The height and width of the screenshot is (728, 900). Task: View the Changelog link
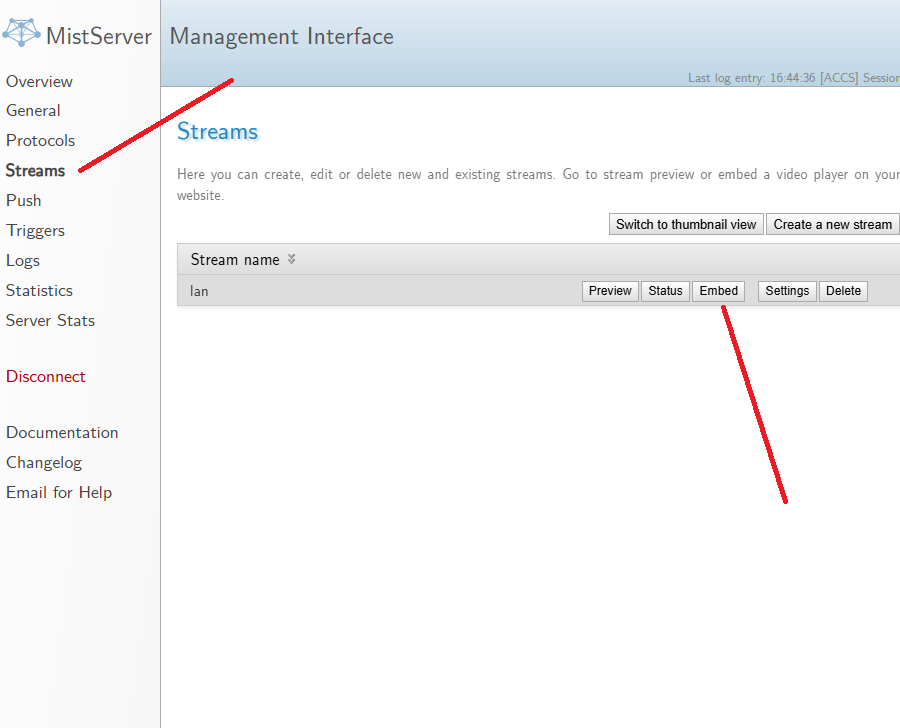(44, 463)
